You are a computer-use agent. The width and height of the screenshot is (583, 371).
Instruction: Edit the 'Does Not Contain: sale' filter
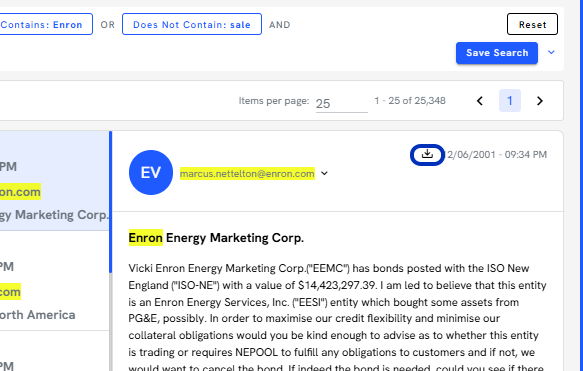pos(192,25)
